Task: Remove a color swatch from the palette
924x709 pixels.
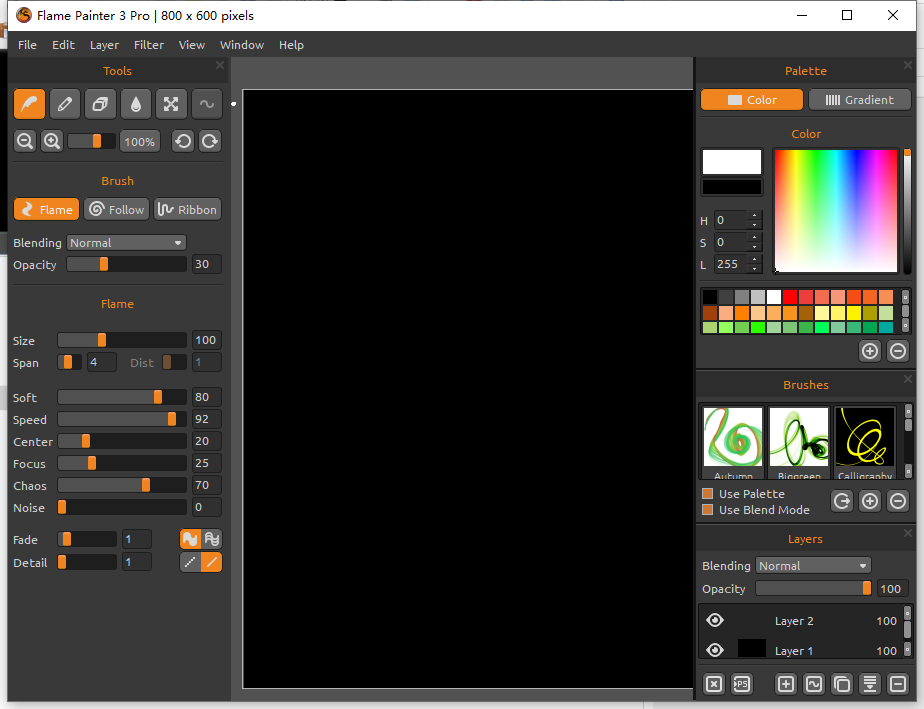Action: (x=897, y=351)
